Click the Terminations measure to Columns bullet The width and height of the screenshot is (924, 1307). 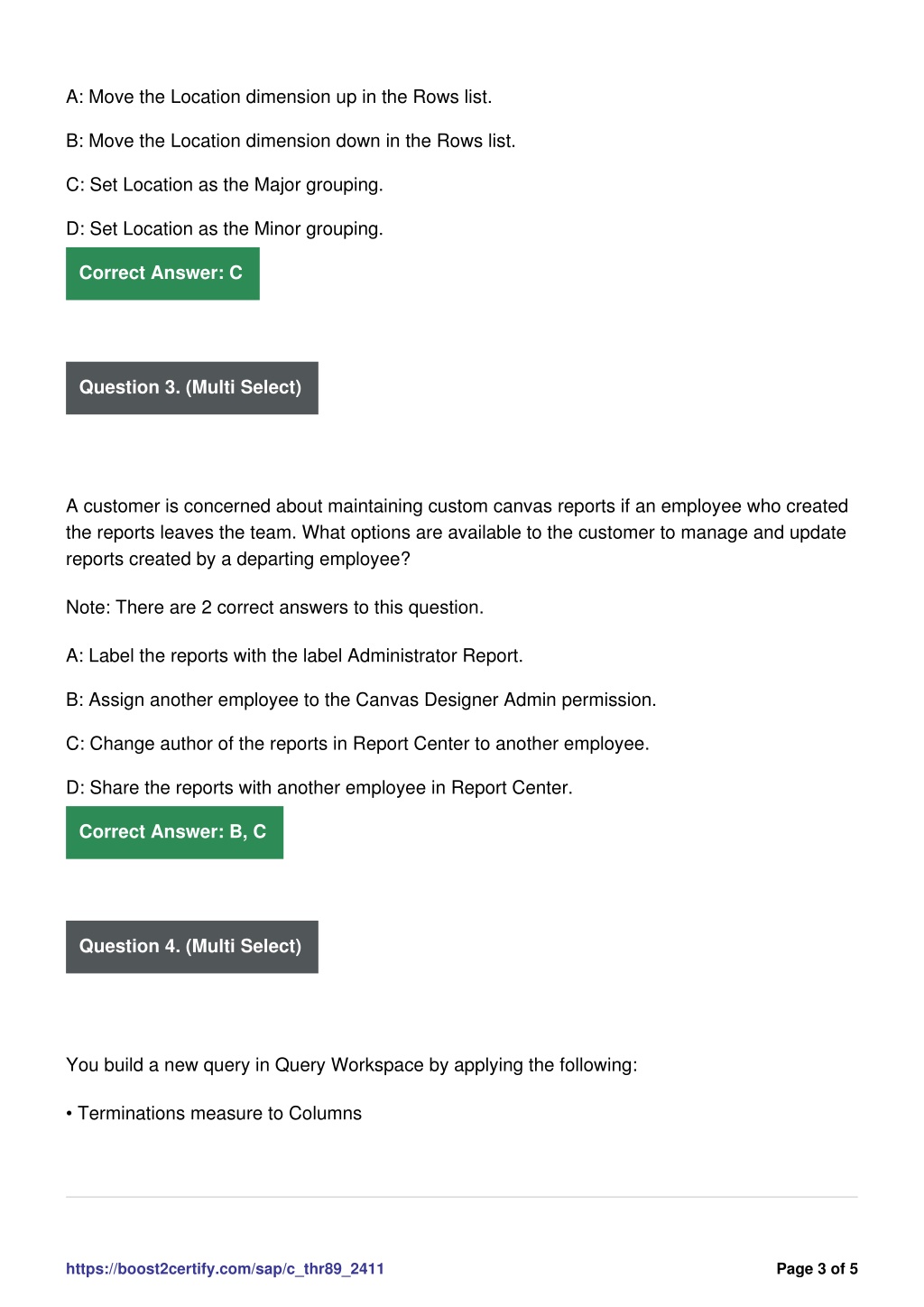(214, 1114)
